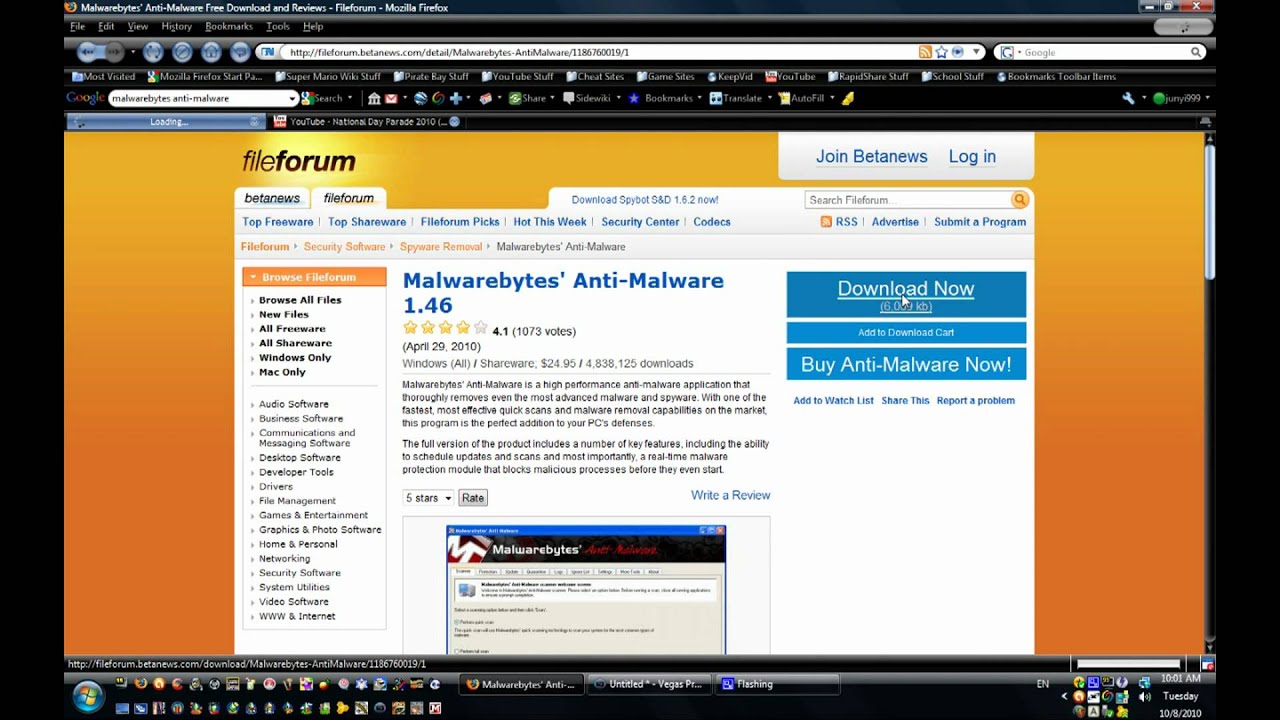This screenshot has height=720, width=1280.
Task: Click Add to Download Cart
Action: coord(906,333)
